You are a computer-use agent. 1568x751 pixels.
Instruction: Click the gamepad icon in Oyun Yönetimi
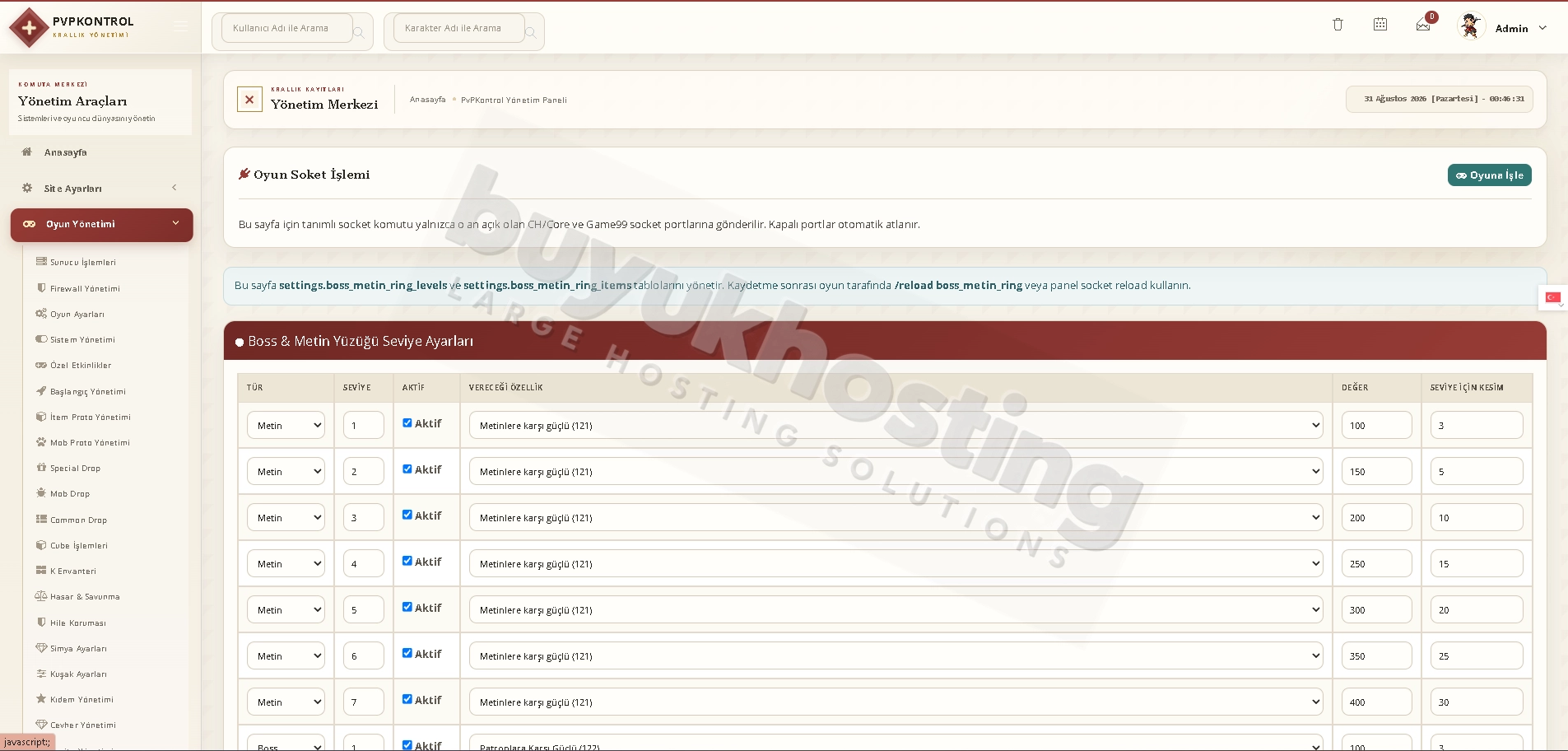[29, 224]
